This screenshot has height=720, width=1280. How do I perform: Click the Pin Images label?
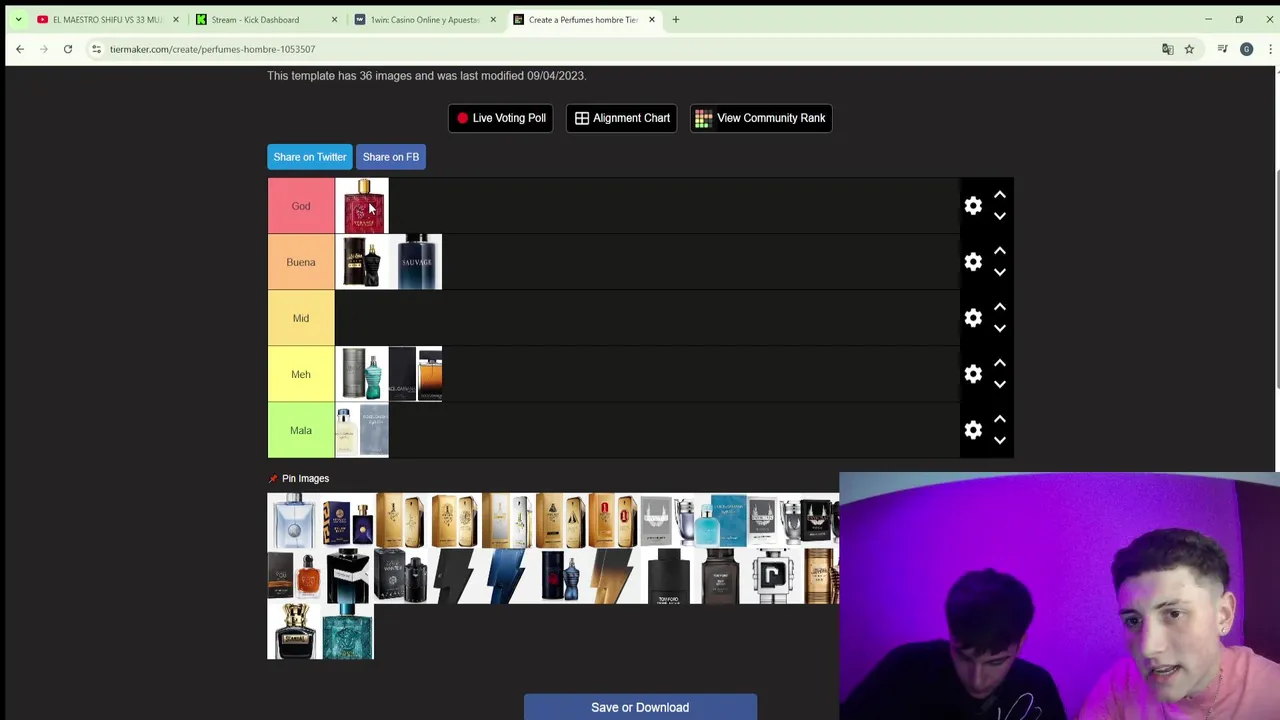305,478
